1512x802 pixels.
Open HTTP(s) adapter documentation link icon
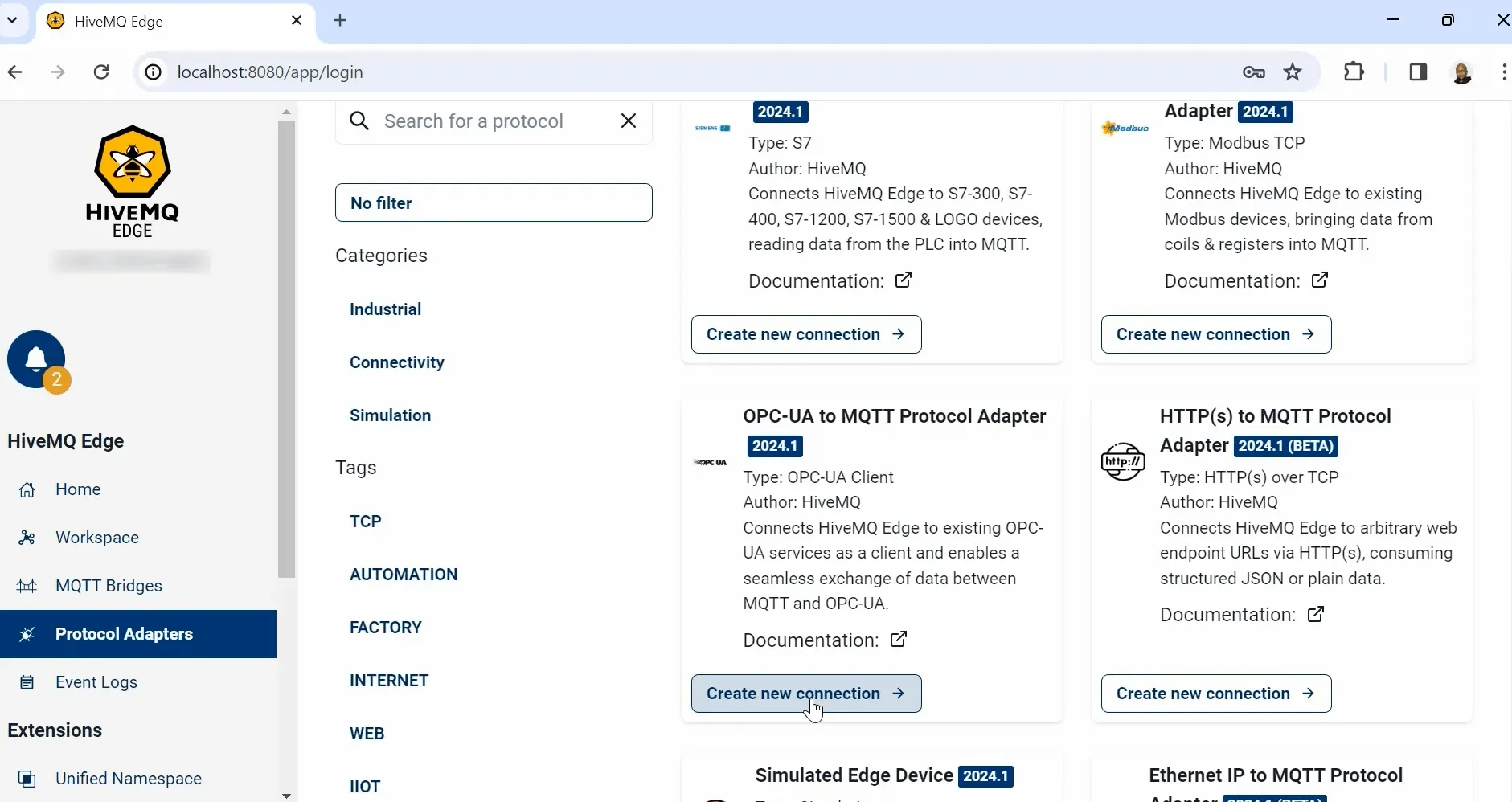coord(1316,614)
